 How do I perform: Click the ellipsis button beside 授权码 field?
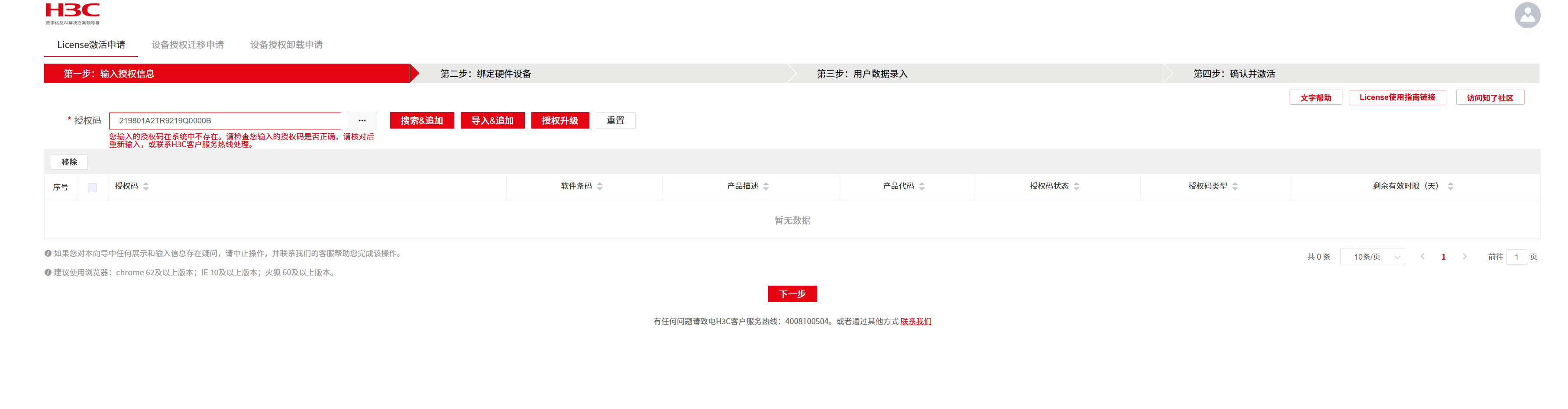[x=362, y=120]
